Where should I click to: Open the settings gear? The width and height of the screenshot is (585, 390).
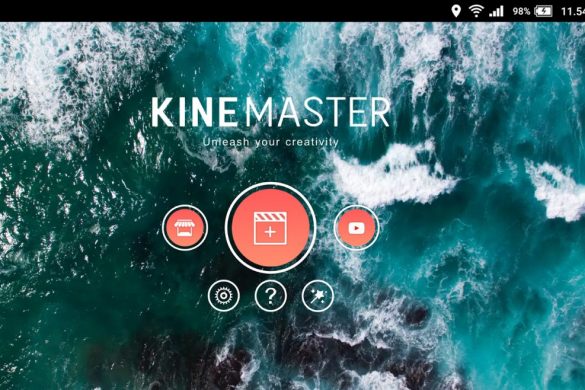(x=223, y=296)
